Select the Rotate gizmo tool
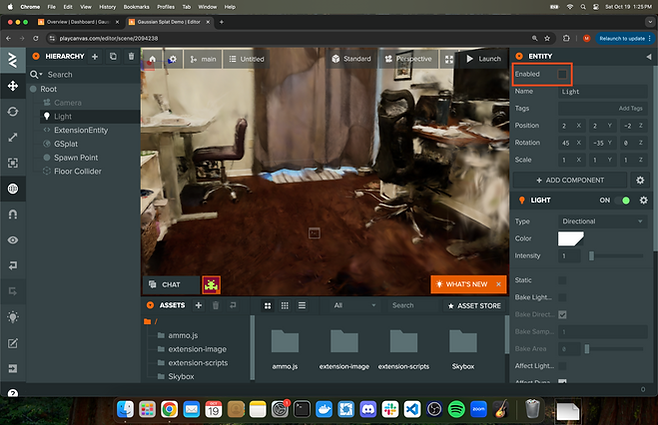658x425 pixels. point(12,111)
